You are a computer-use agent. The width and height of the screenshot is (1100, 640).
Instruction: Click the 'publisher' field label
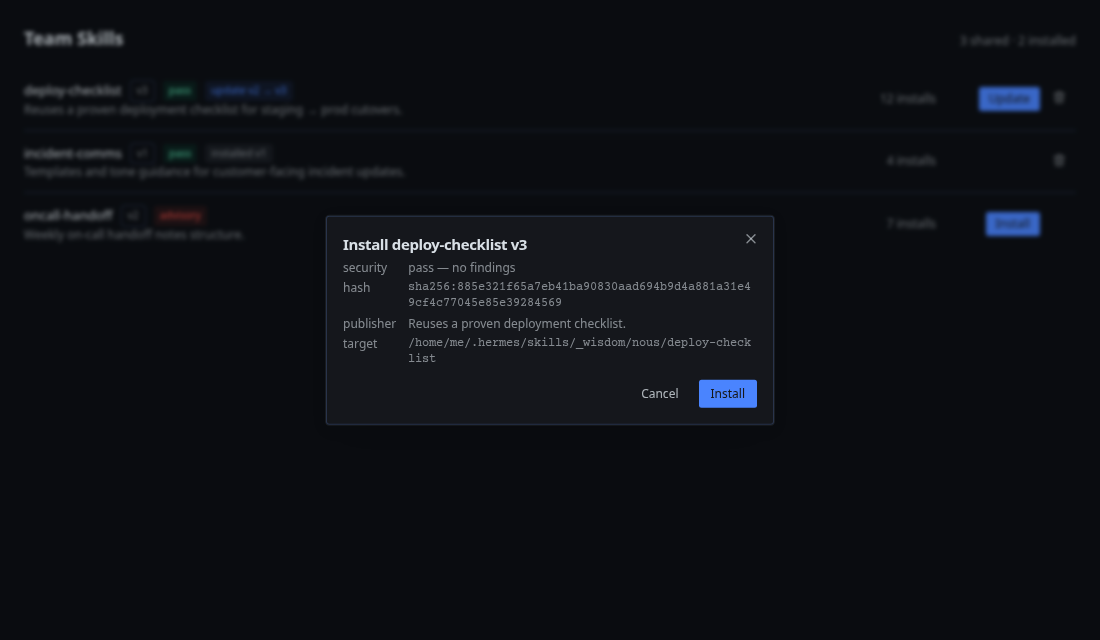click(x=369, y=324)
